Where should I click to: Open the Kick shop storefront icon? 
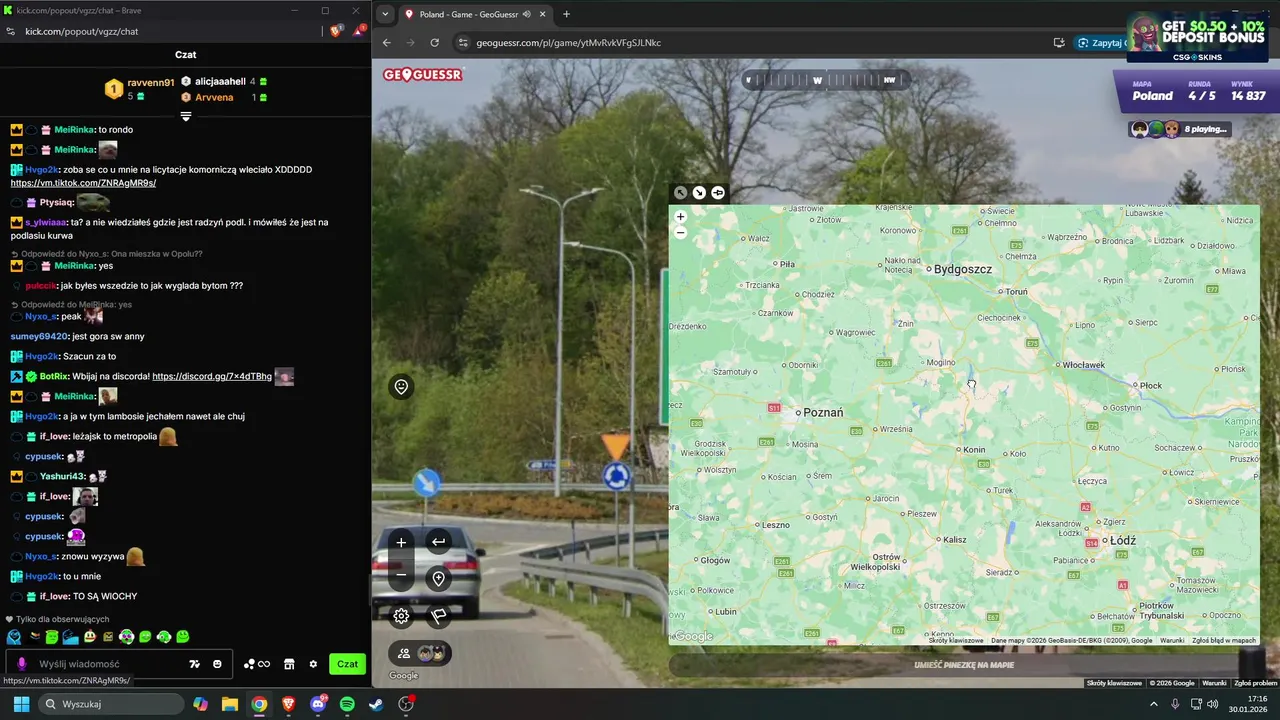pyautogui.click(x=289, y=664)
